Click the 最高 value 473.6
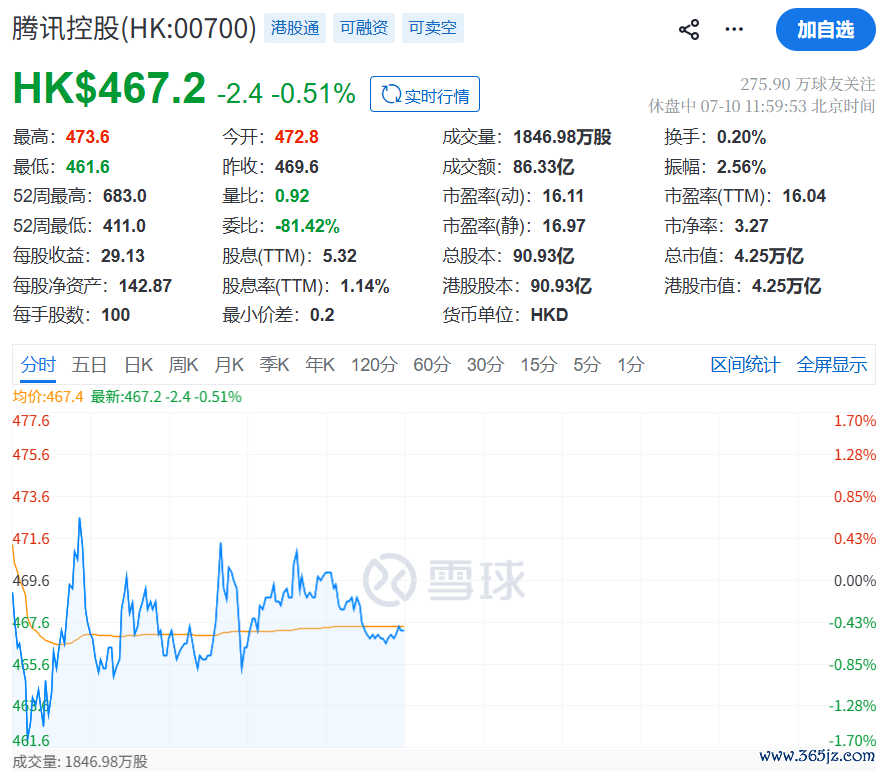This screenshot has height=771, width=882. [x=87, y=137]
